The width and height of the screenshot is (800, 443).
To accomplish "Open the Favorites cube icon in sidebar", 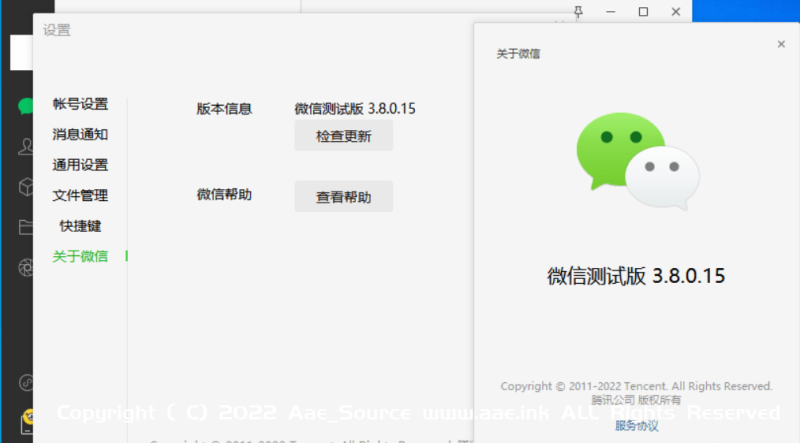I will [24, 187].
